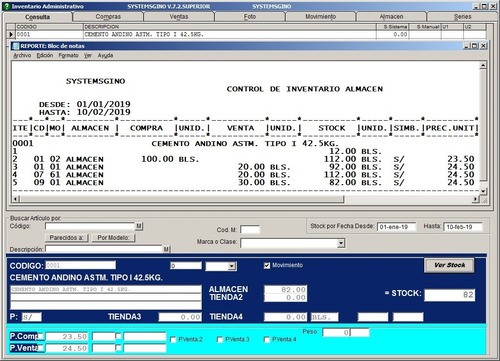Click the horizontal scrollbar thumb in notepad
The height and width of the screenshot is (361, 500).
(182, 199)
